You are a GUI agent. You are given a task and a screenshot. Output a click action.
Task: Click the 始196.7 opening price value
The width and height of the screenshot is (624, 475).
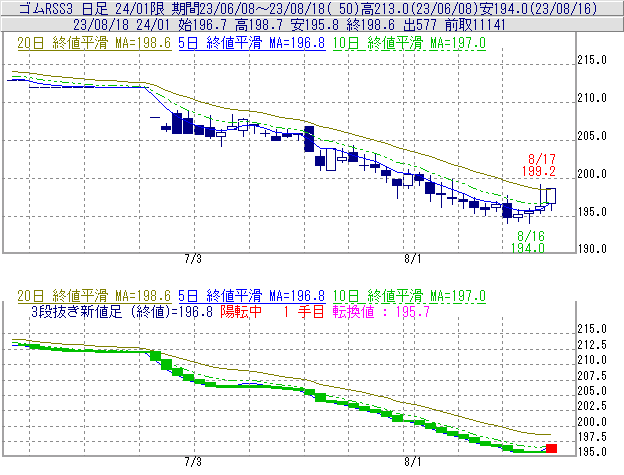(203, 25)
